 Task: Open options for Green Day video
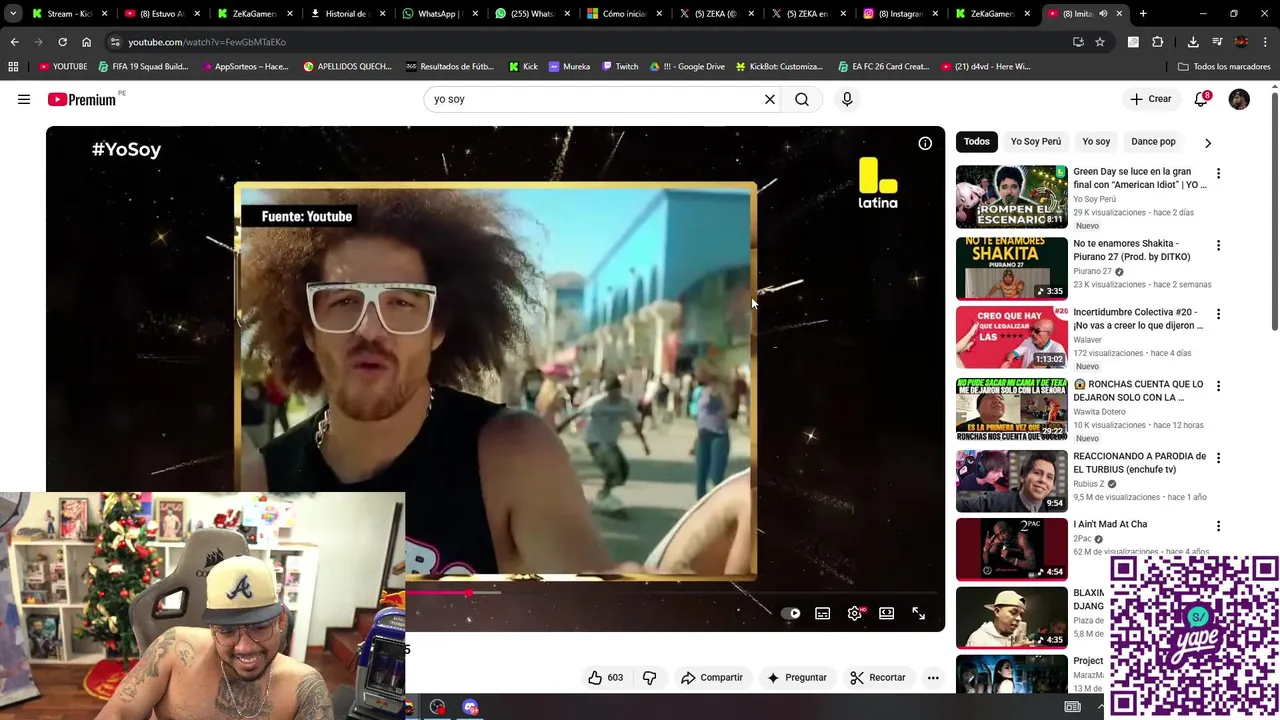coord(1218,173)
